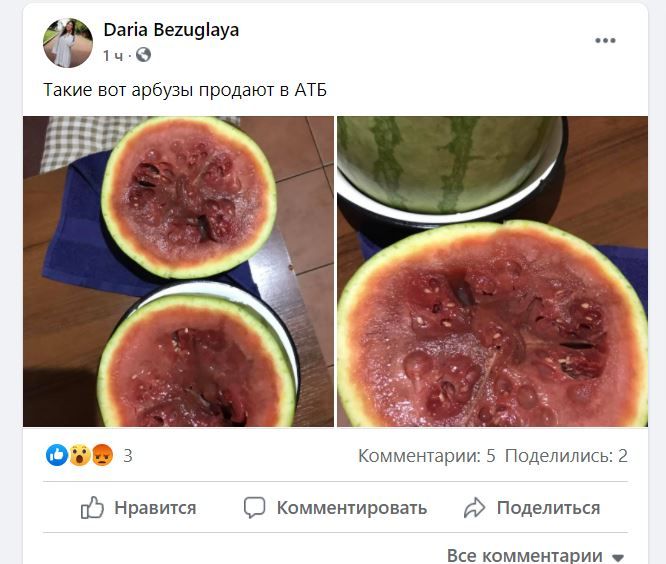The height and width of the screenshot is (564, 666).
Task: Click the Комментировать button label
Action: (x=352, y=508)
